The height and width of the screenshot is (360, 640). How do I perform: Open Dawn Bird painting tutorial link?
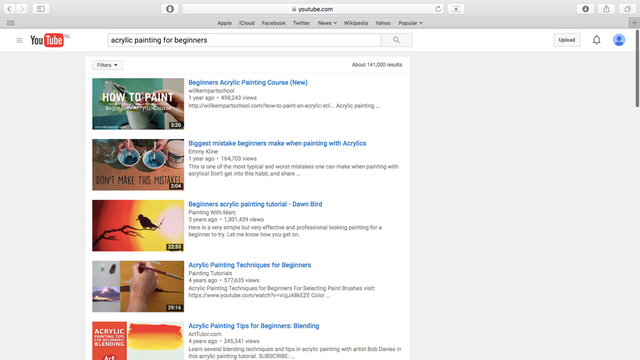coord(255,204)
